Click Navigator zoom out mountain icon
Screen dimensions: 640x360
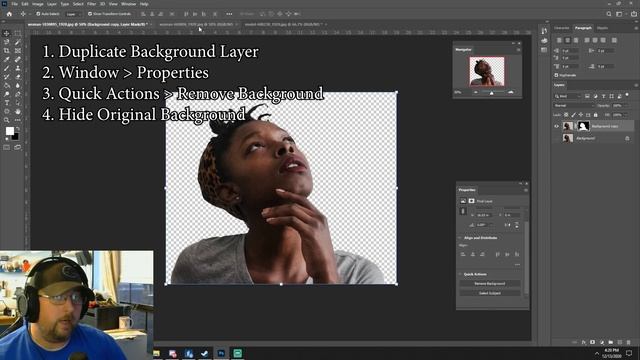(476, 93)
